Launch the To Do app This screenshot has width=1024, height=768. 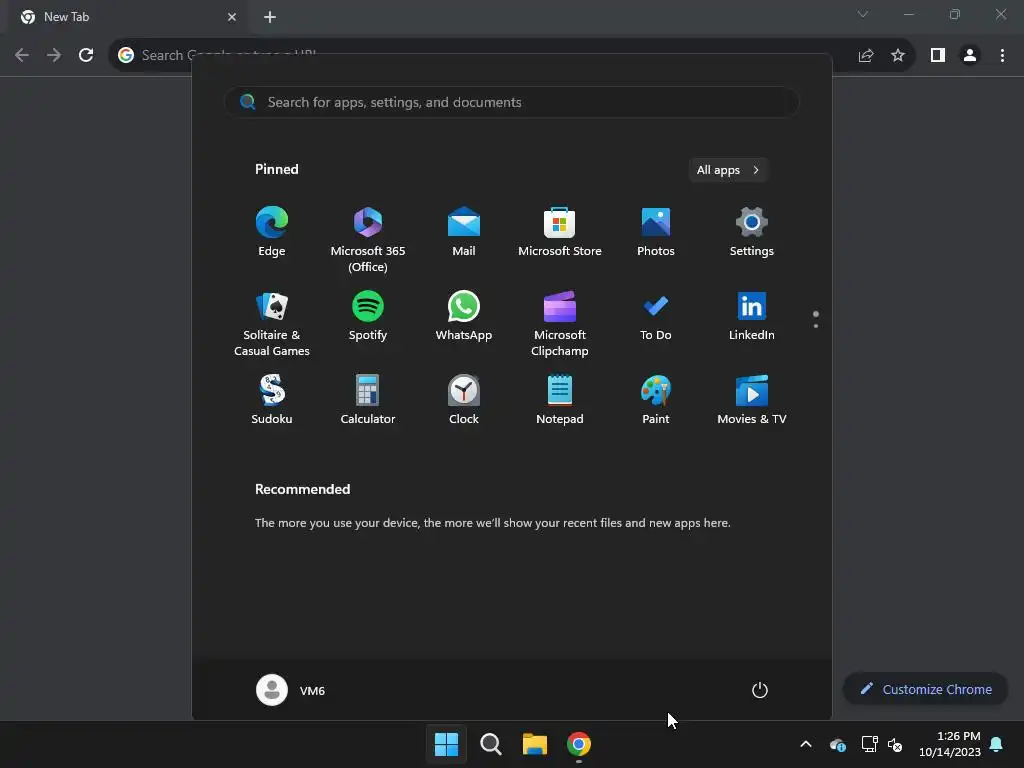(656, 316)
